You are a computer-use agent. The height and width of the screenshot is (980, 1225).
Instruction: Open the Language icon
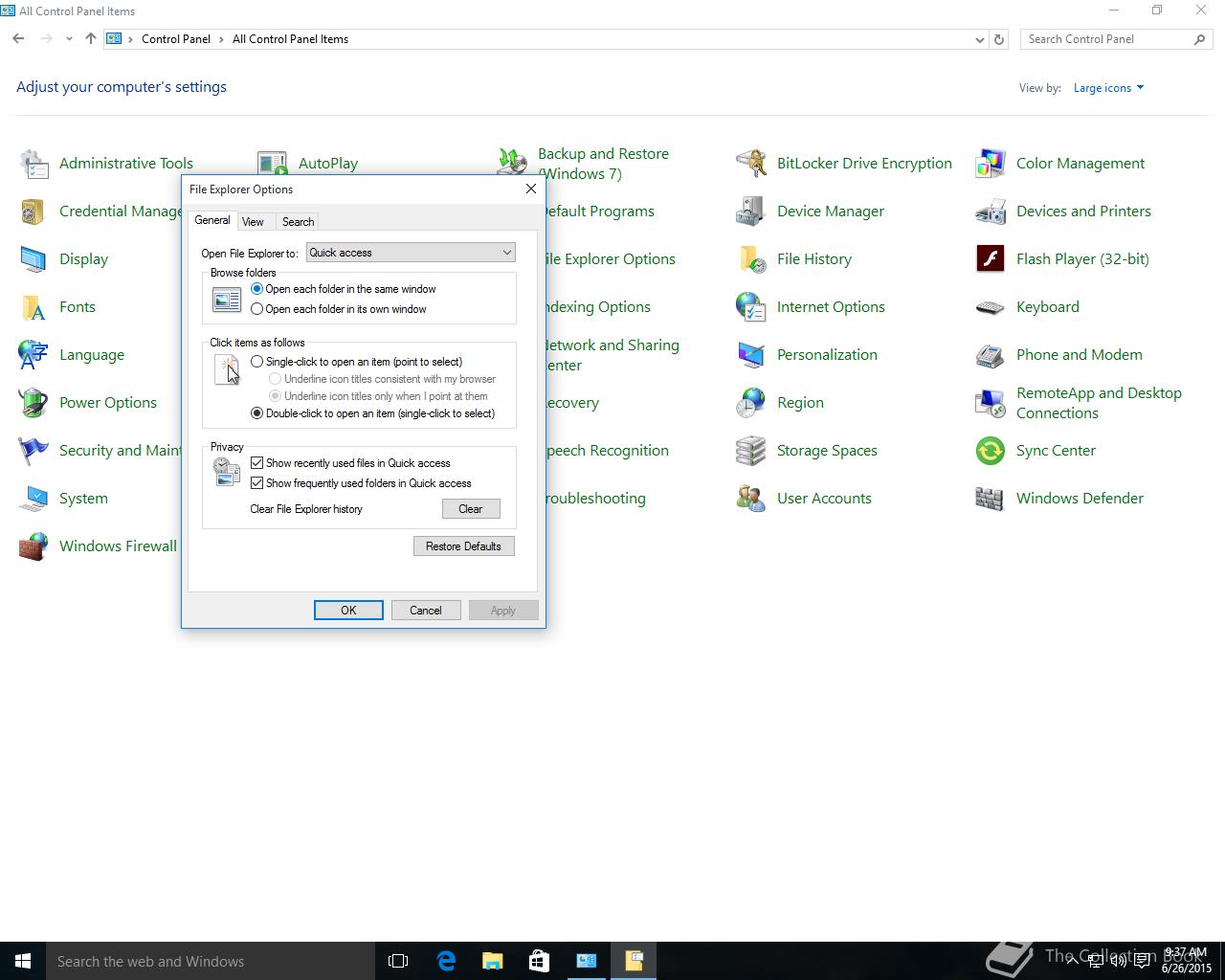coord(33,355)
